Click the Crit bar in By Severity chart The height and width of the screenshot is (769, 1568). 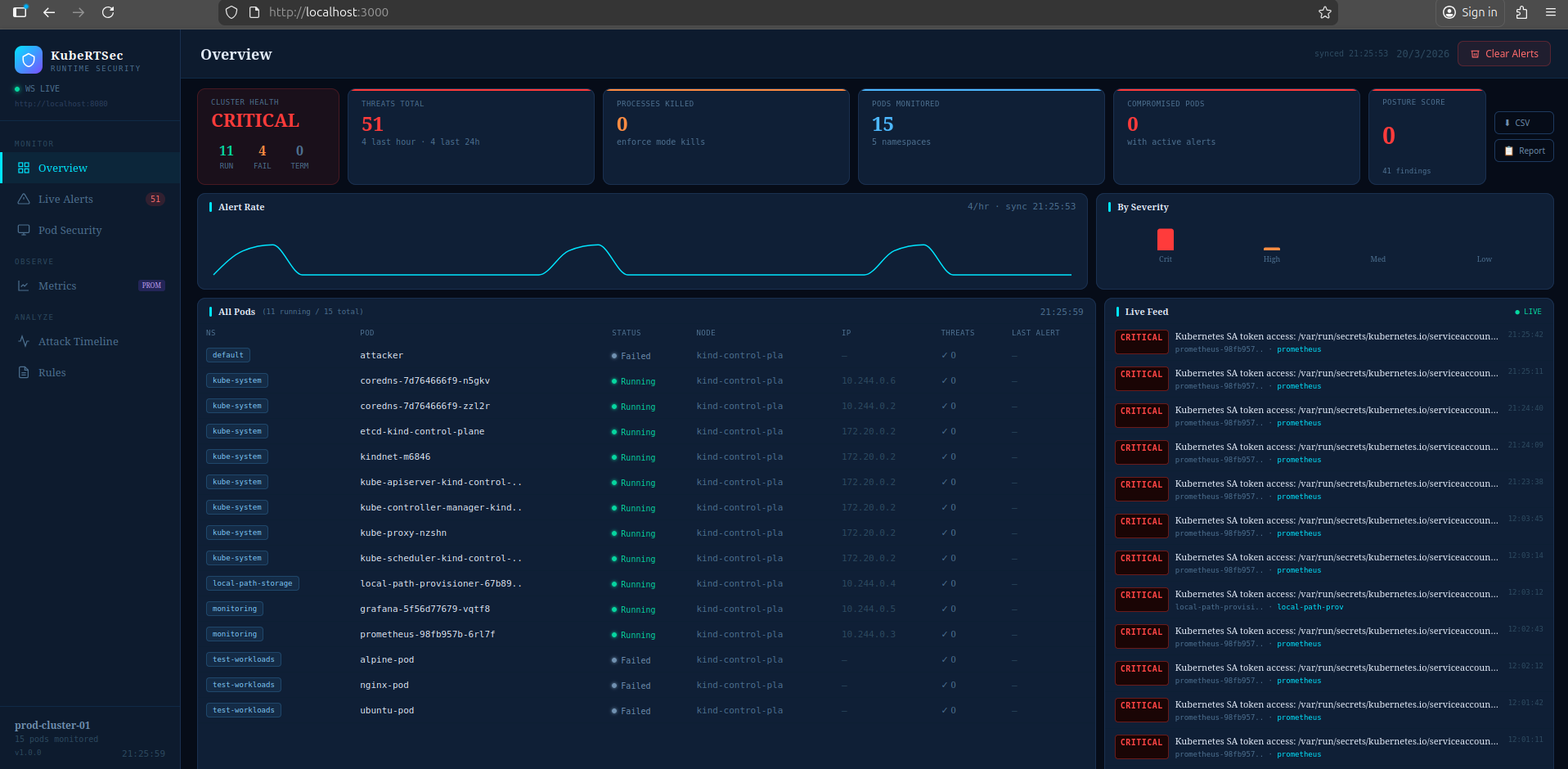1165,241
